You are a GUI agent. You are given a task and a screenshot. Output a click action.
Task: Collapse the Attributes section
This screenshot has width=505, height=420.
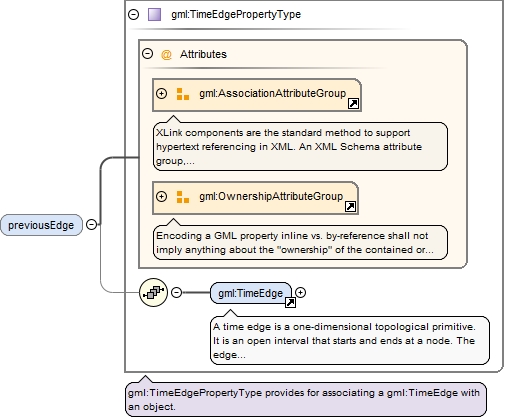[x=148, y=54]
